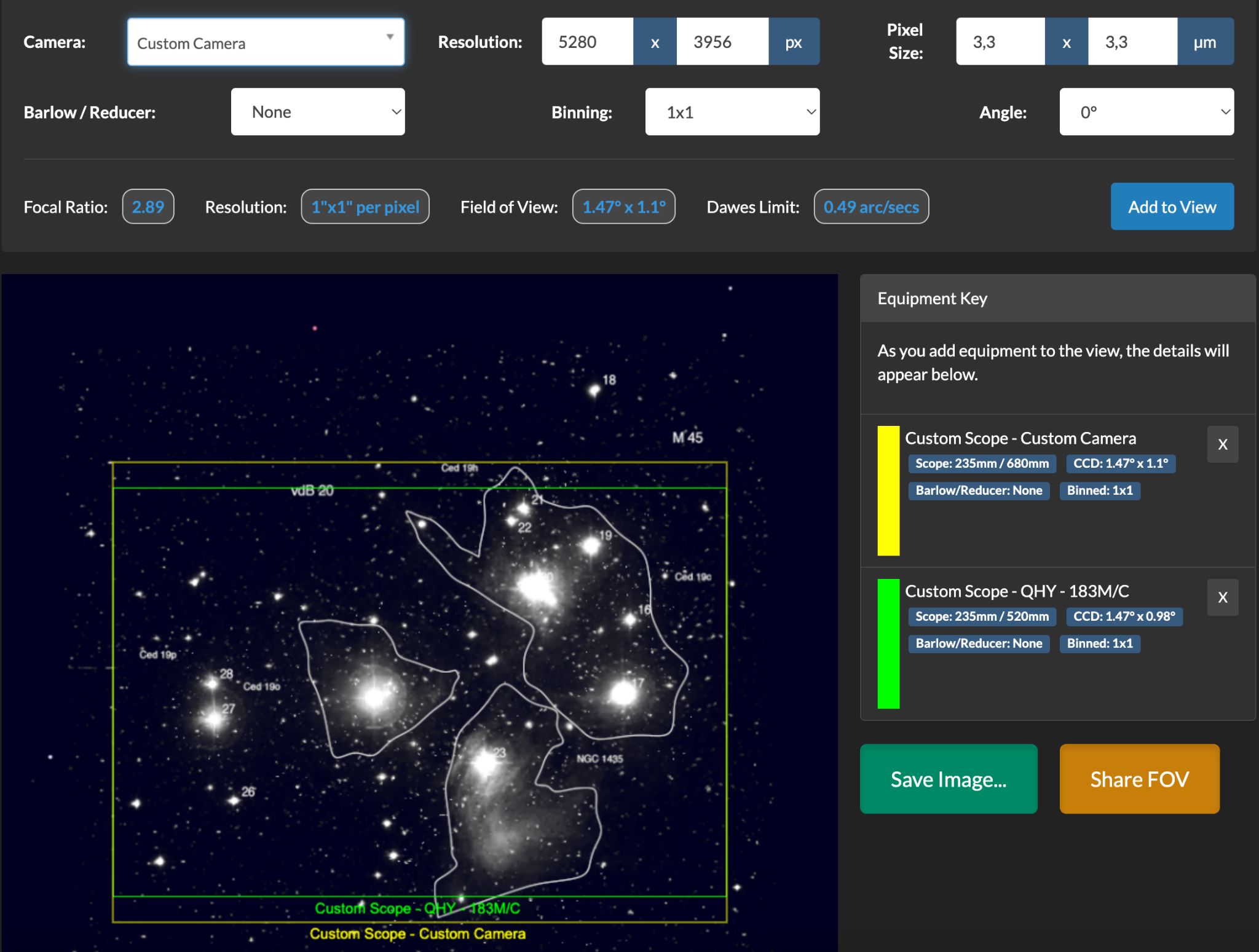Click the 1"x1" per pixel resolution badge
1259x952 pixels.
(365, 207)
